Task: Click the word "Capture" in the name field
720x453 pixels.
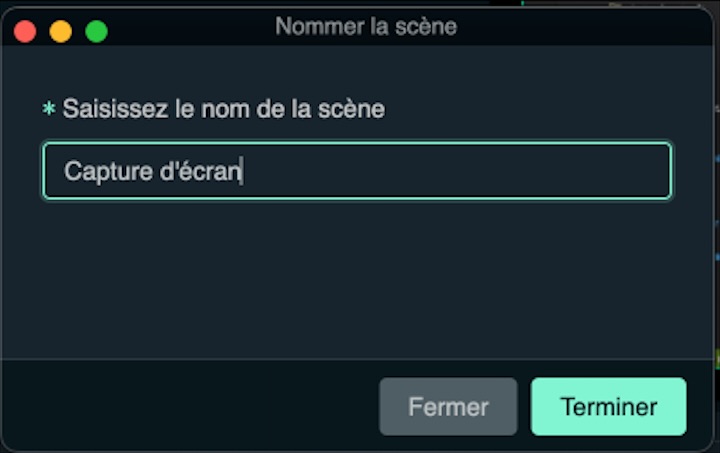Action: pyautogui.click(x=100, y=171)
